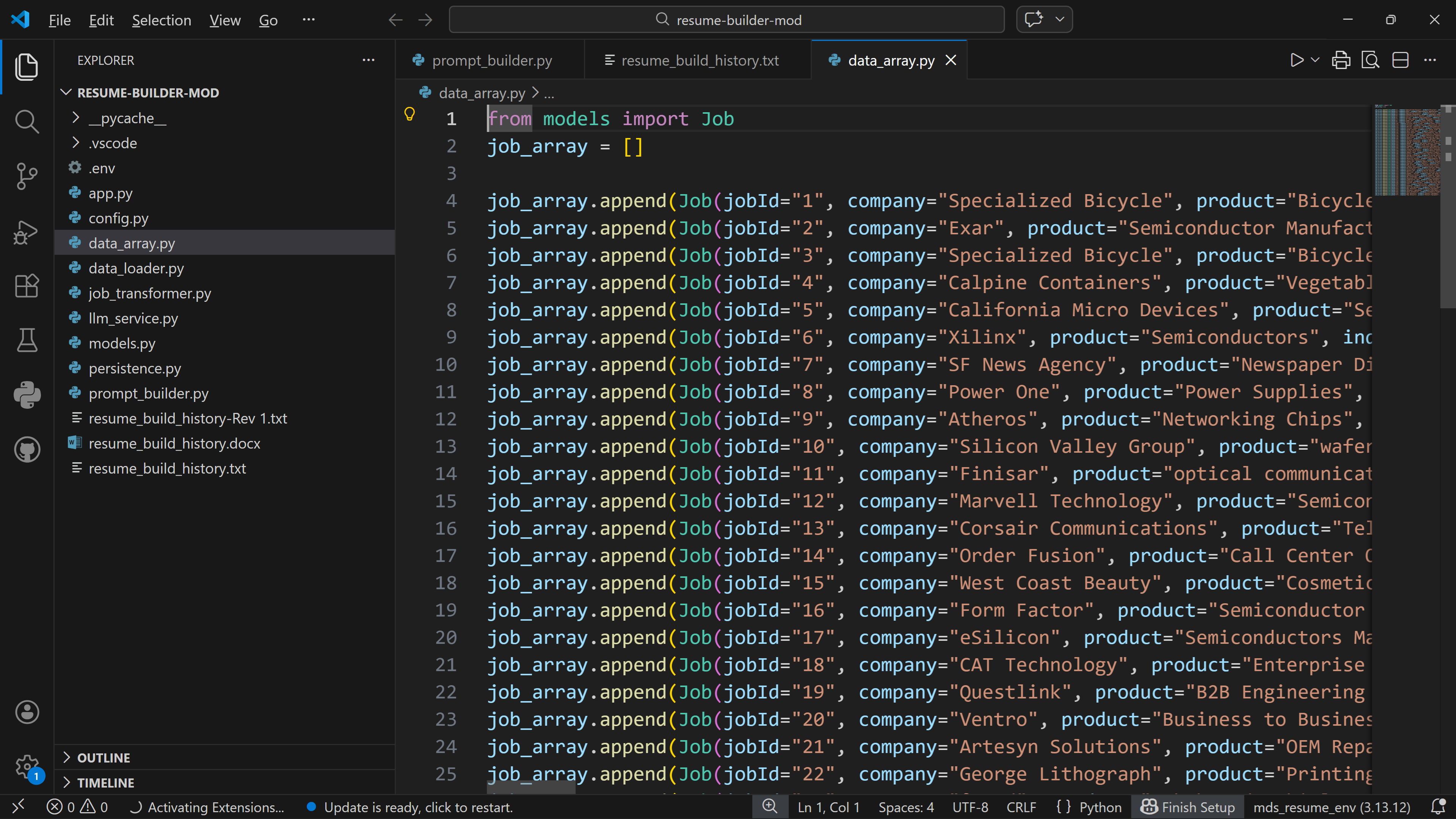Open the run button dropdown arrow
1456x819 pixels.
[x=1315, y=60]
